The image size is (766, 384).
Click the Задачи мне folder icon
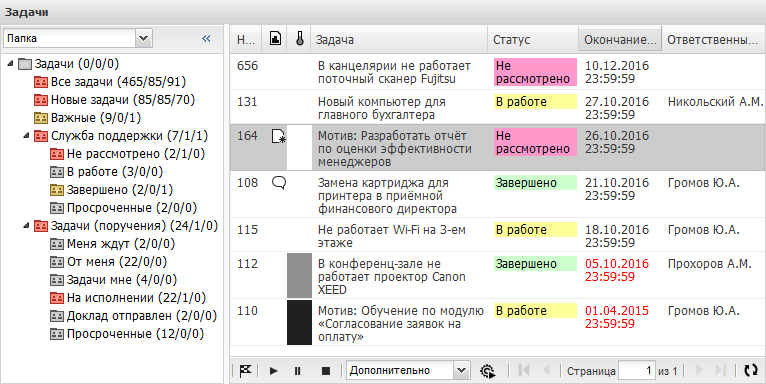(x=57, y=280)
